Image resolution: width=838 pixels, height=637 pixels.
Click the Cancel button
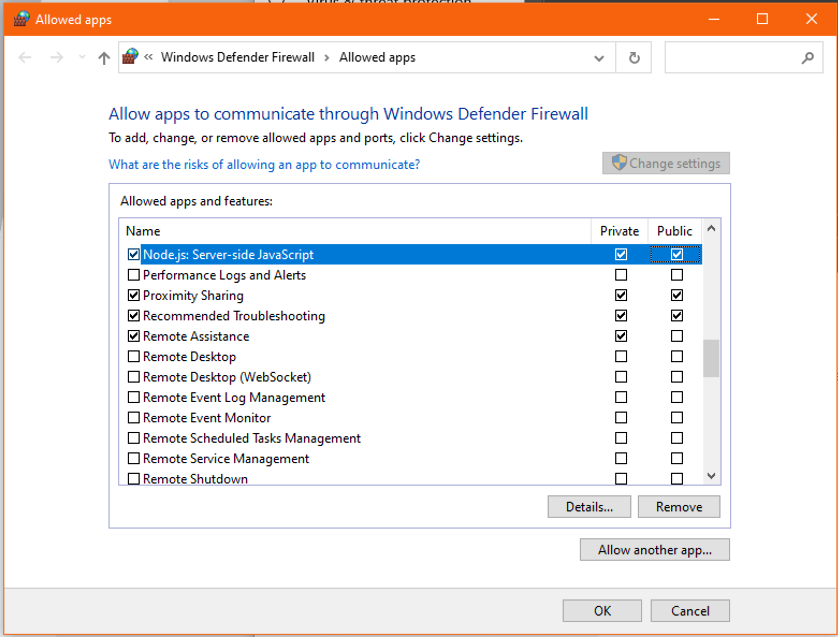coord(690,611)
